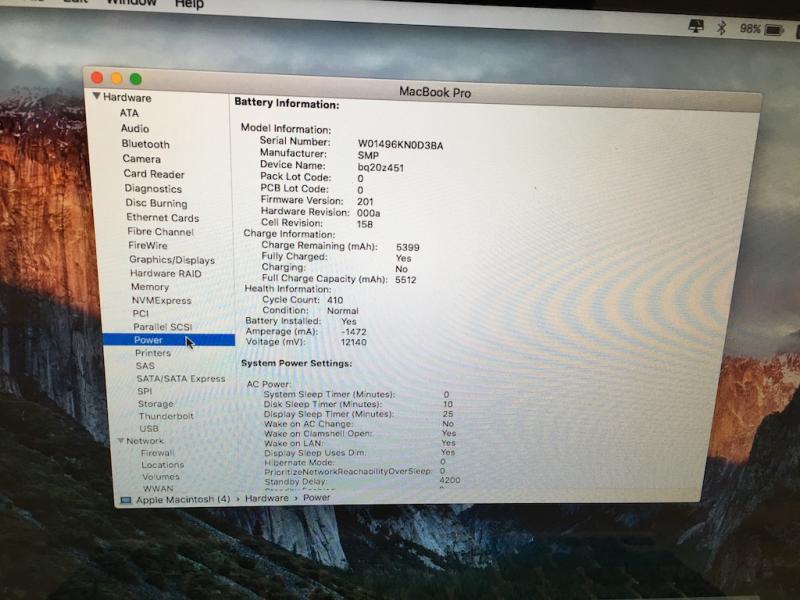Select Camera in the sidebar
This screenshot has width=800, height=600.
click(x=141, y=159)
